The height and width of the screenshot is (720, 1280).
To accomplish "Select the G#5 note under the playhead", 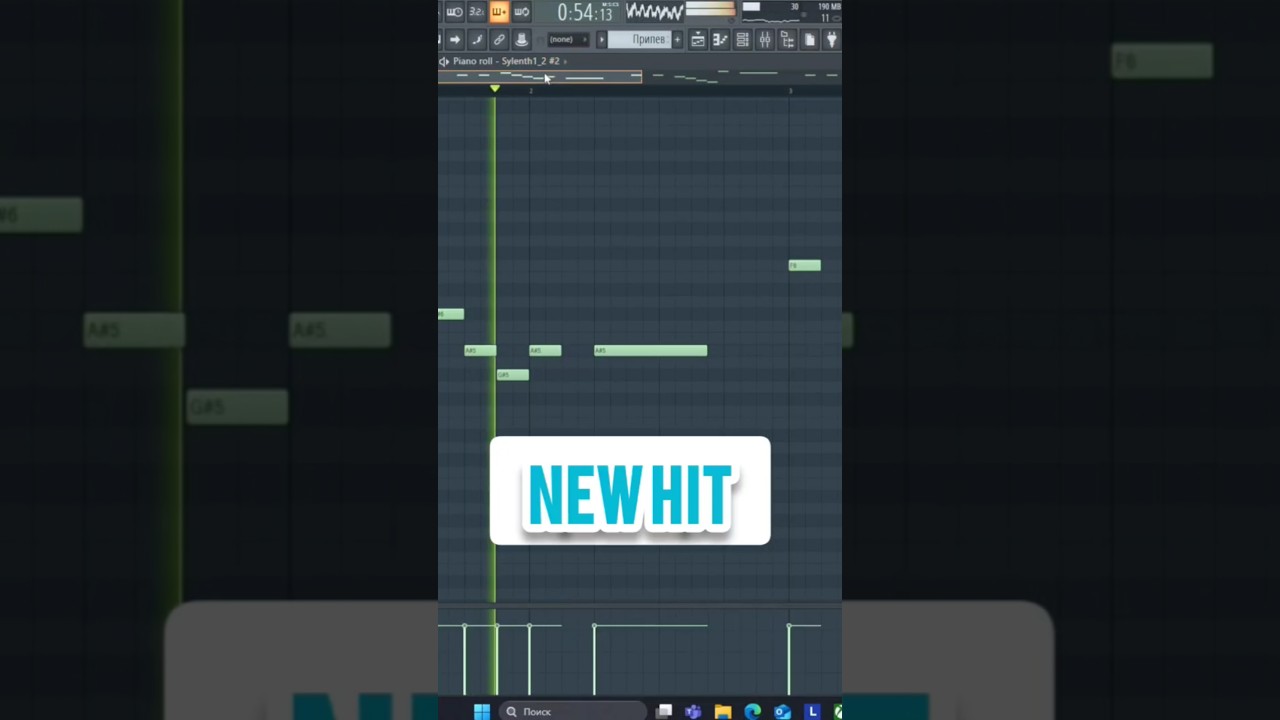I will click(x=513, y=375).
